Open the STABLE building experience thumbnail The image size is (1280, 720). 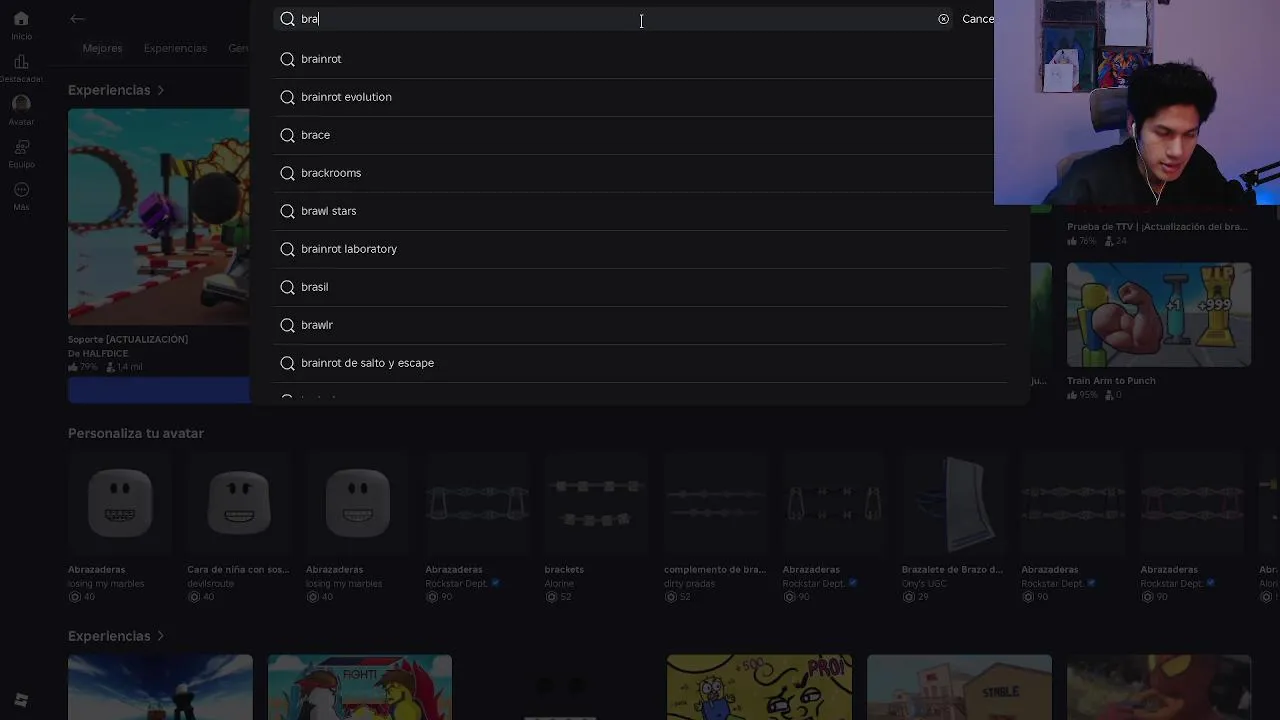pos(960,687)
